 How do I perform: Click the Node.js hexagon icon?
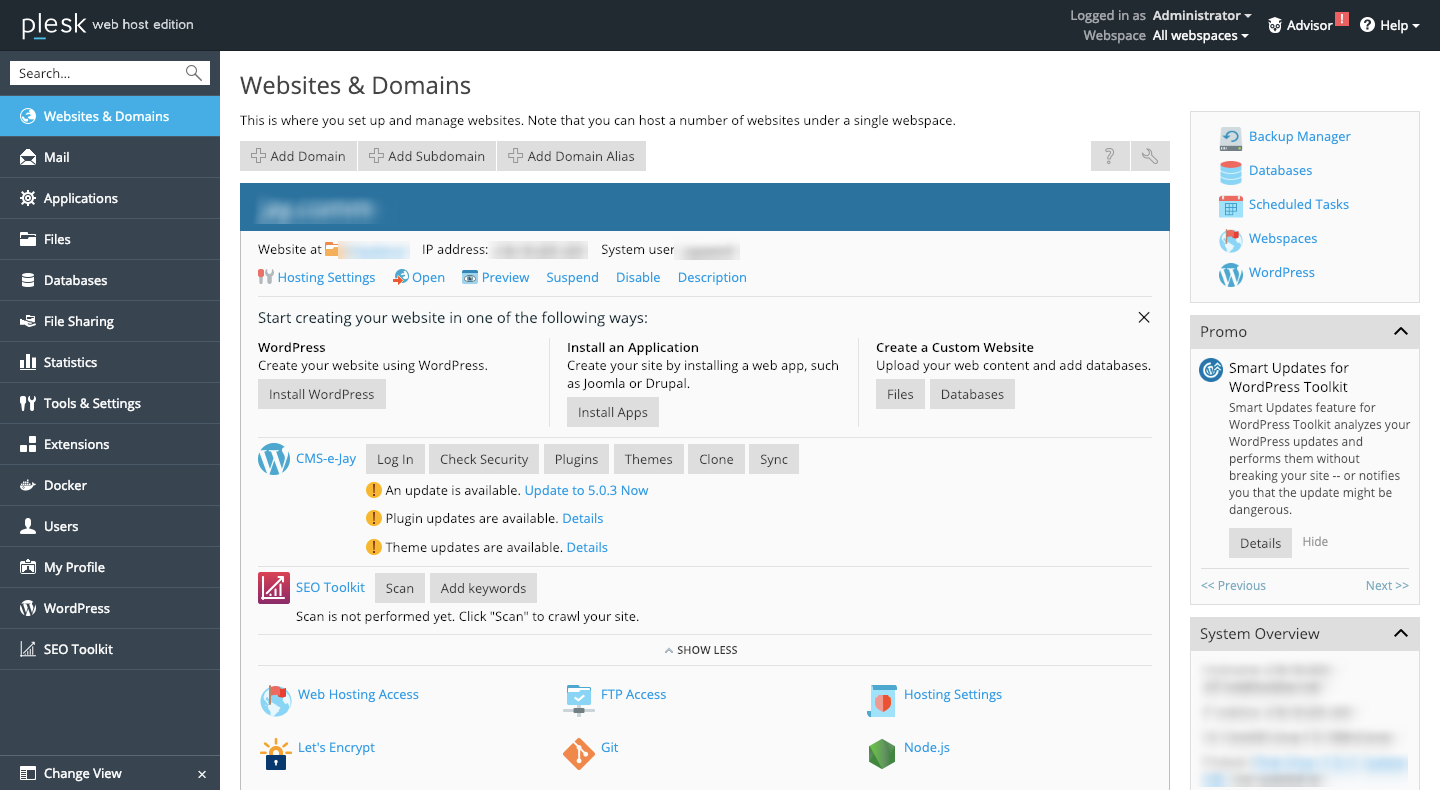coord(882,753)
